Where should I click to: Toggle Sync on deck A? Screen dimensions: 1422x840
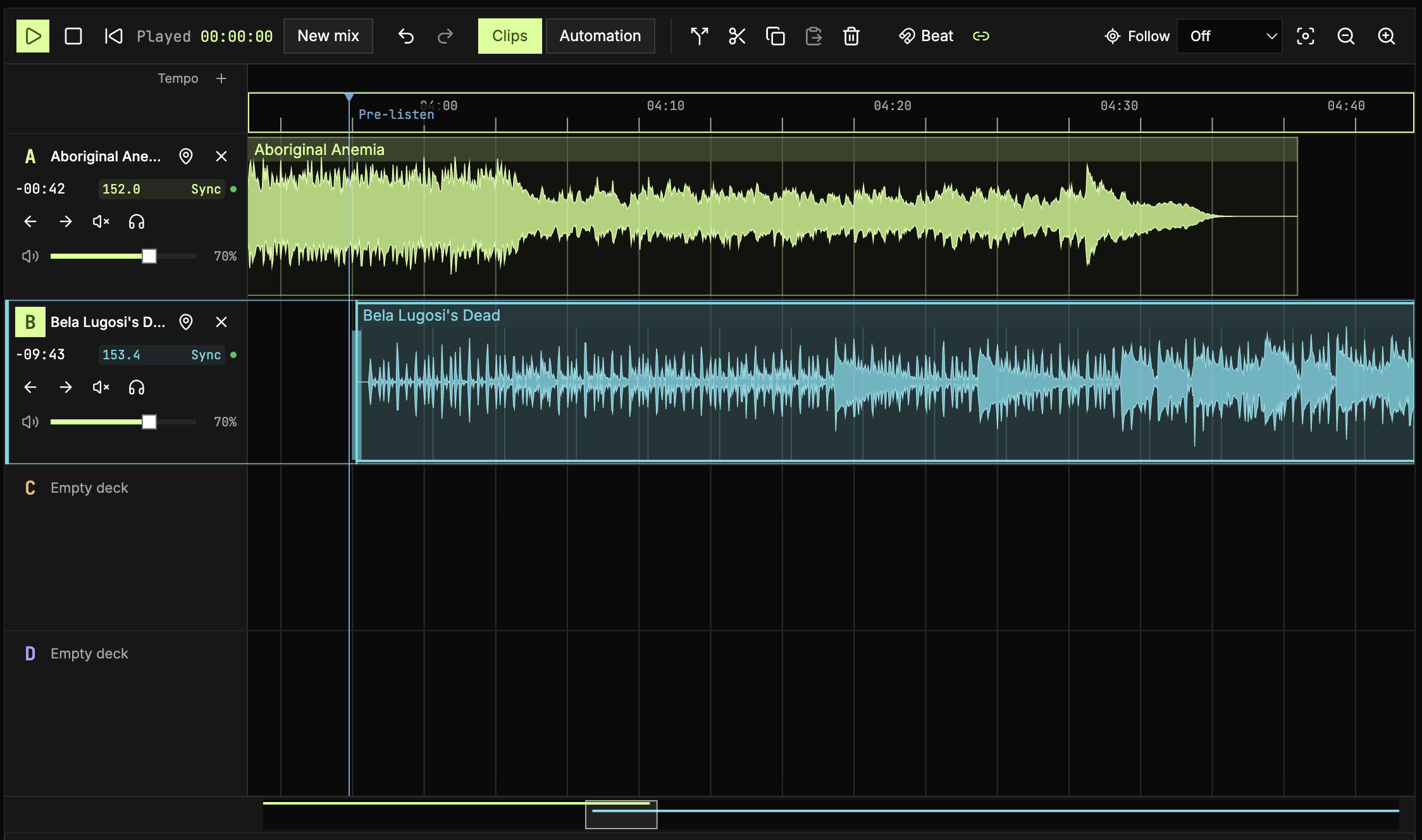coord(206,189)
